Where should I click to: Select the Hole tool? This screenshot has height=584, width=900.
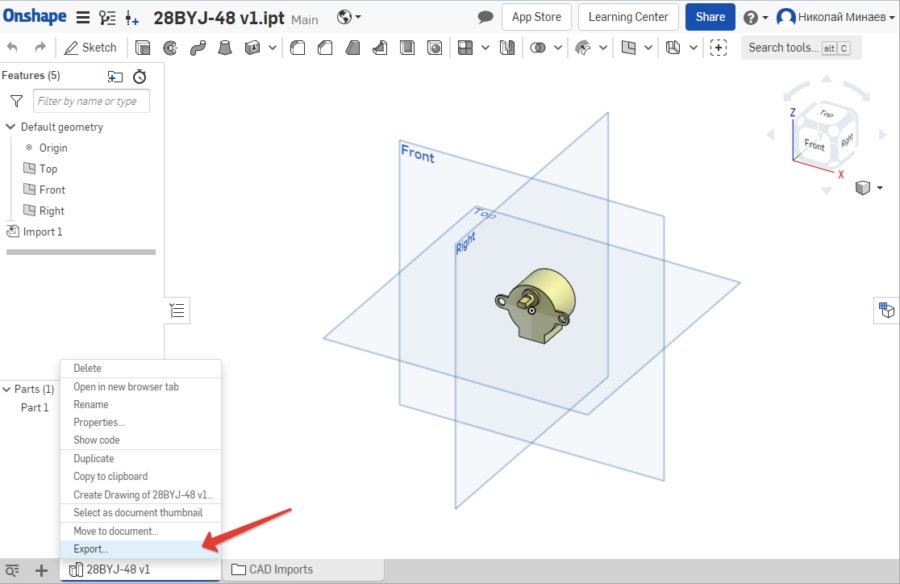pos(435,48)
